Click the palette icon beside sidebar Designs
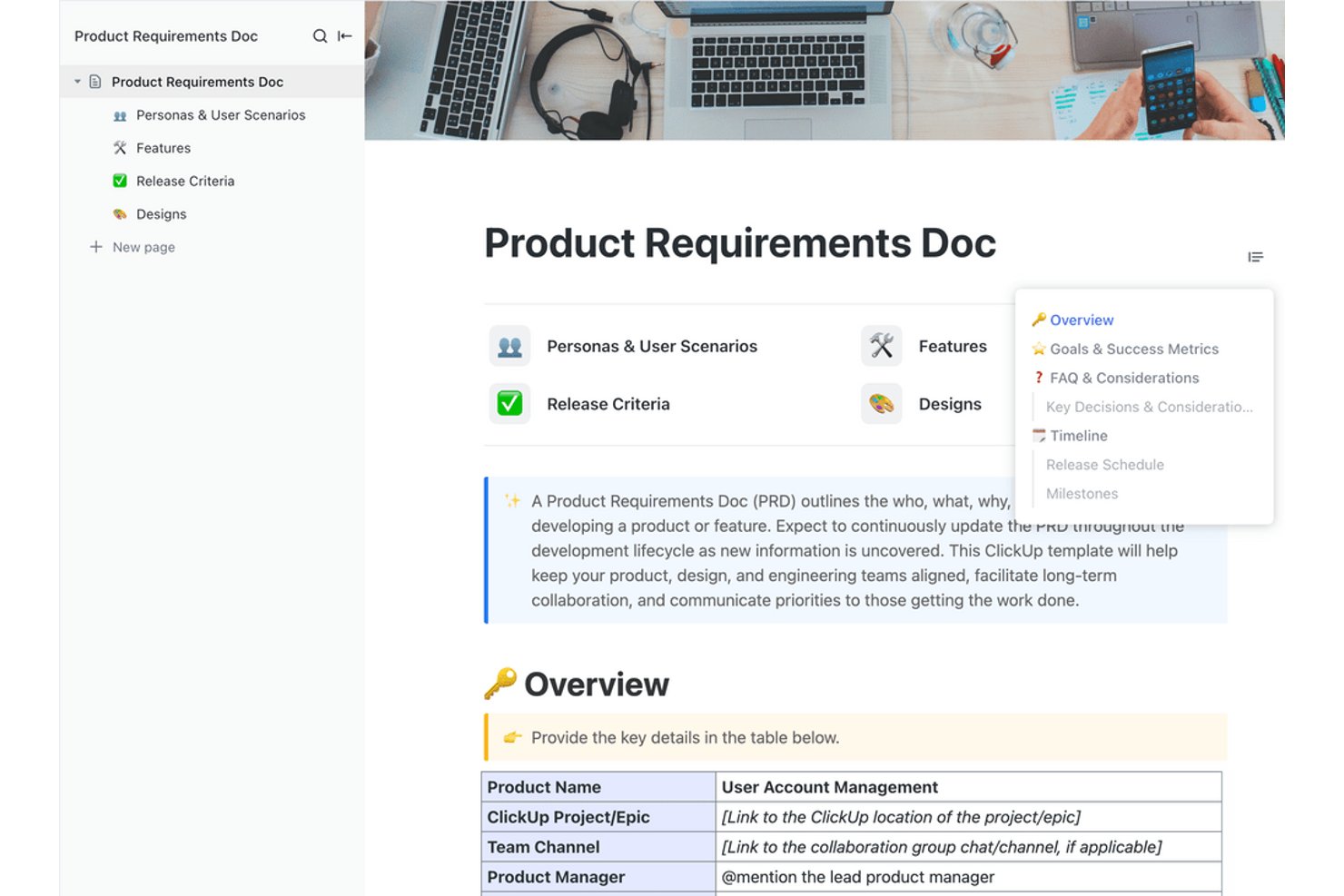This screenshot has width=1344, height=896. [x=120, y=214]
